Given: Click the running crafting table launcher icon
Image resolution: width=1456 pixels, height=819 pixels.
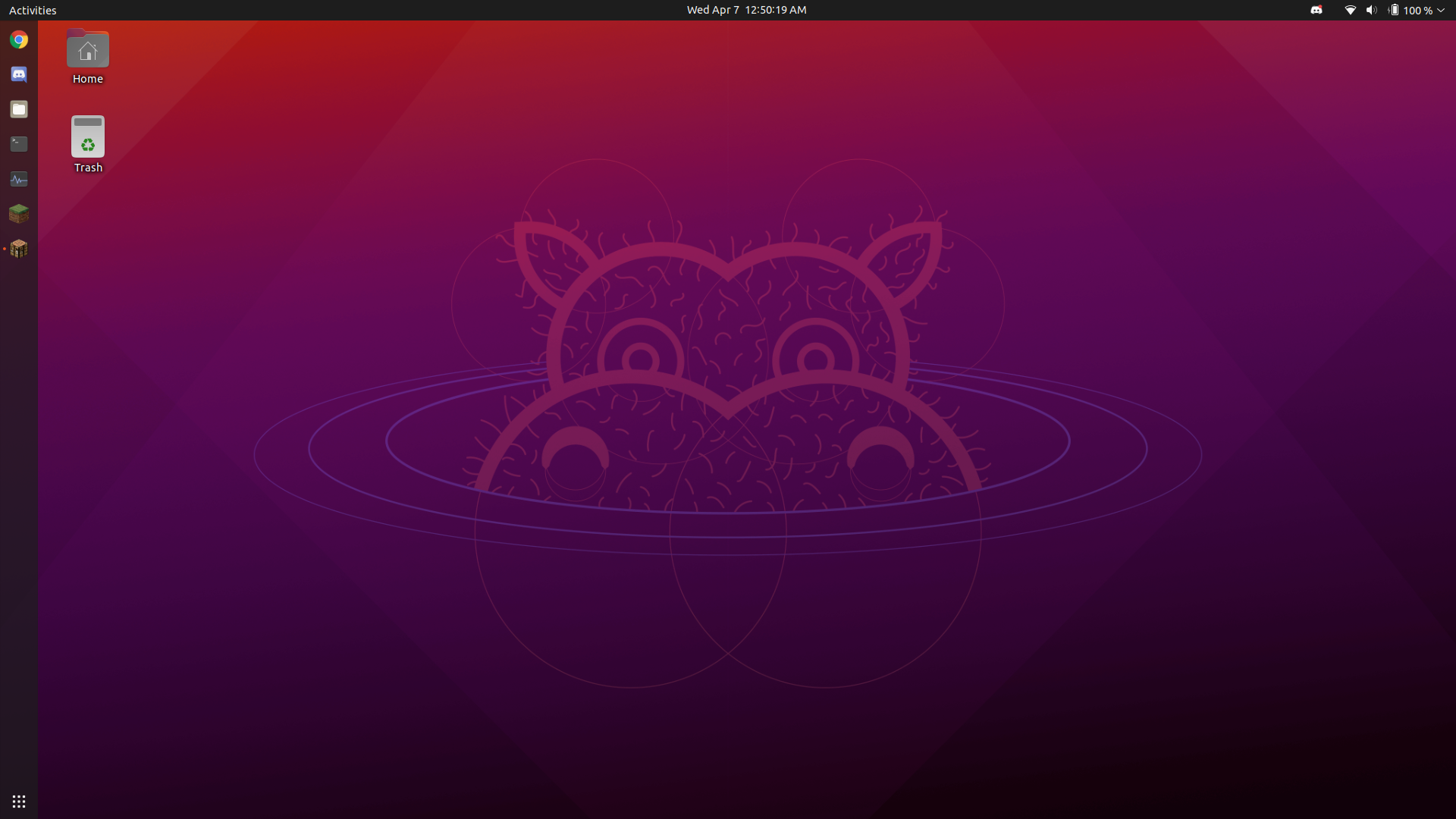Looking at the screenshot, I should (19, 249).
